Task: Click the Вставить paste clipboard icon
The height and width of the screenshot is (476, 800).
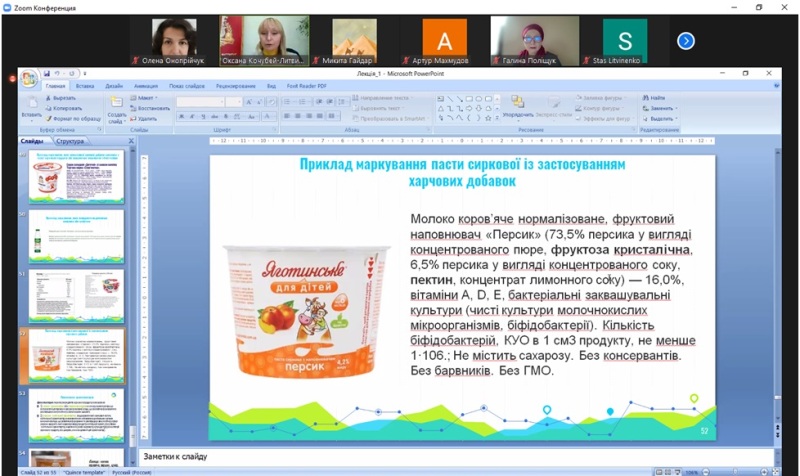Action: (31, 102)
